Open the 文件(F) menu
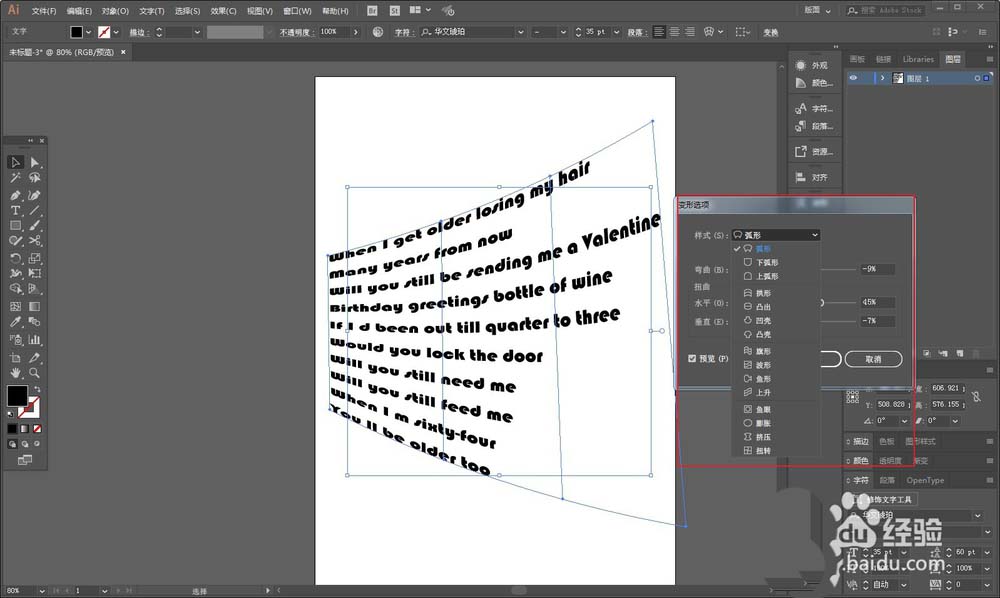Viewport: 1000px width, 598px height. [x=44, y=11]
